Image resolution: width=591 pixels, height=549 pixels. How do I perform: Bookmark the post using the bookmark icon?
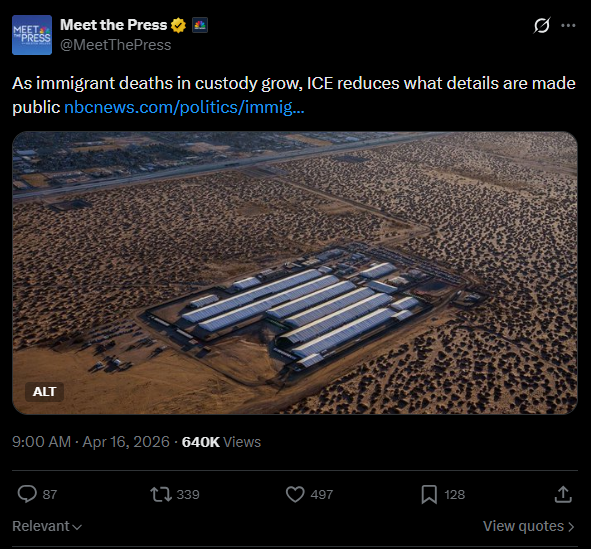[x=429, y=494]
